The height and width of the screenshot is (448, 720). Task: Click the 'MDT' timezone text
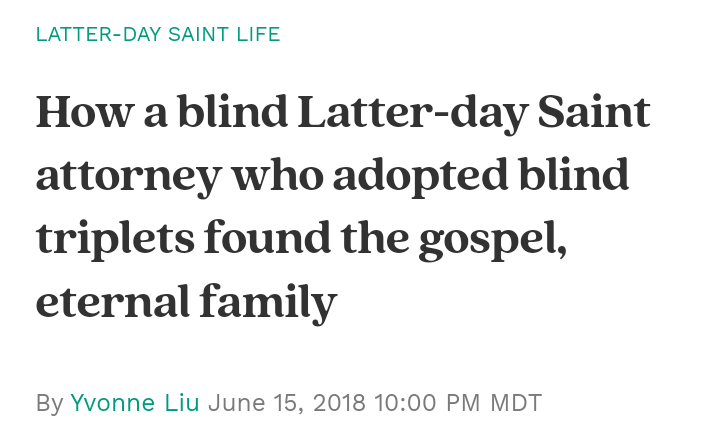coord(516,403)
